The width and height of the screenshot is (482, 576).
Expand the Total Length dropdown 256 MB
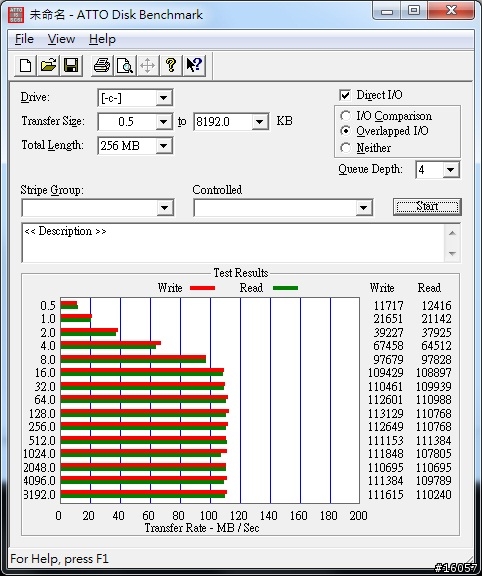coord(163,146)
